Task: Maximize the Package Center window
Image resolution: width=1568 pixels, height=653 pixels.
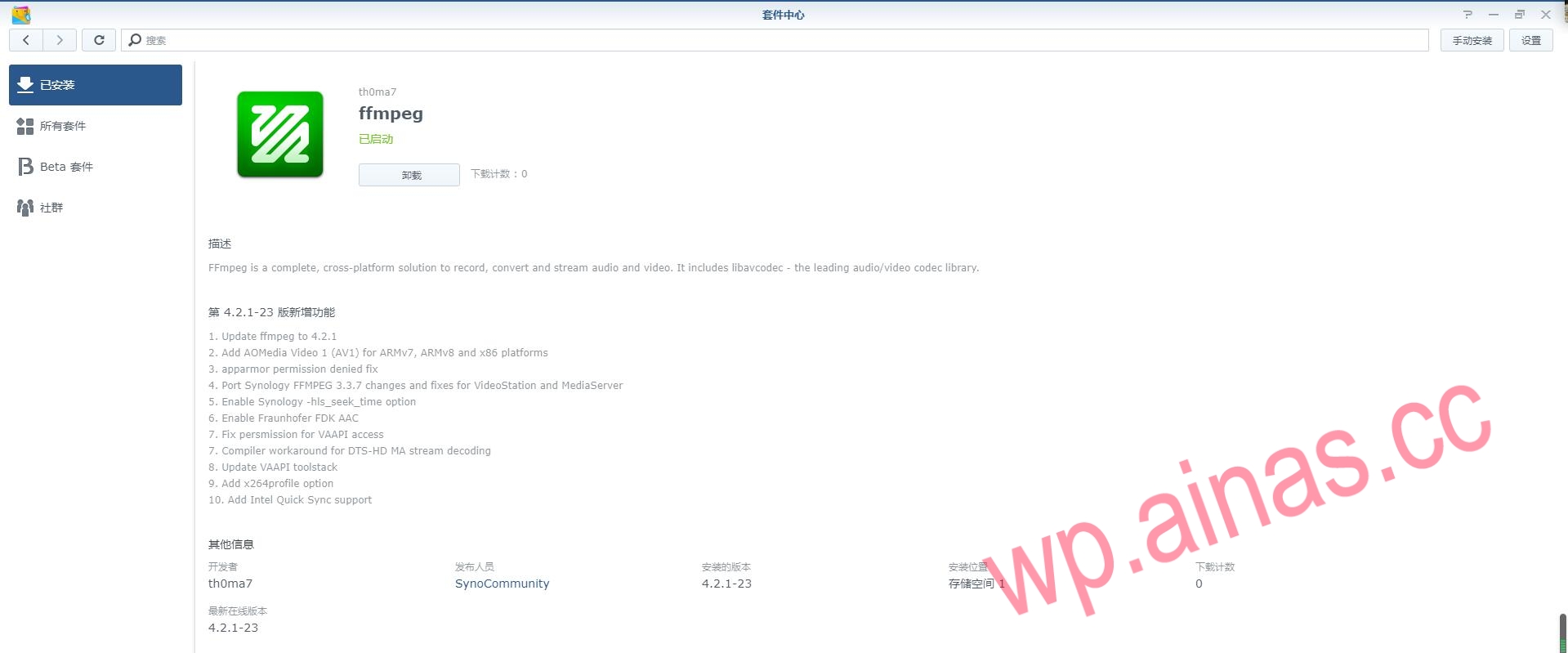Action: point(1520,15)
